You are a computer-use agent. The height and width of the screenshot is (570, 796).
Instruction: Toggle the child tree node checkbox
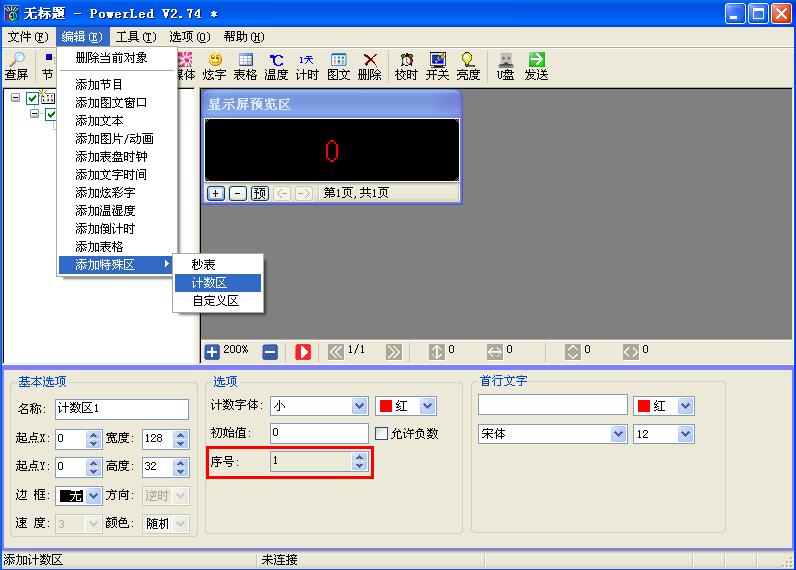click(51, 115)
